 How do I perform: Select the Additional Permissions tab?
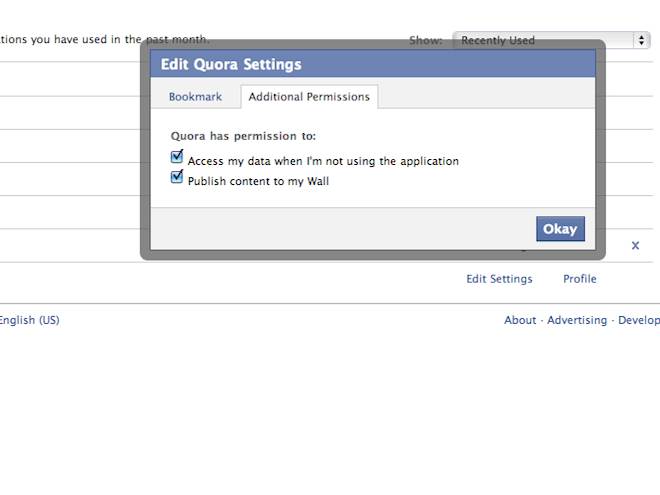click(x=309, y=97)
